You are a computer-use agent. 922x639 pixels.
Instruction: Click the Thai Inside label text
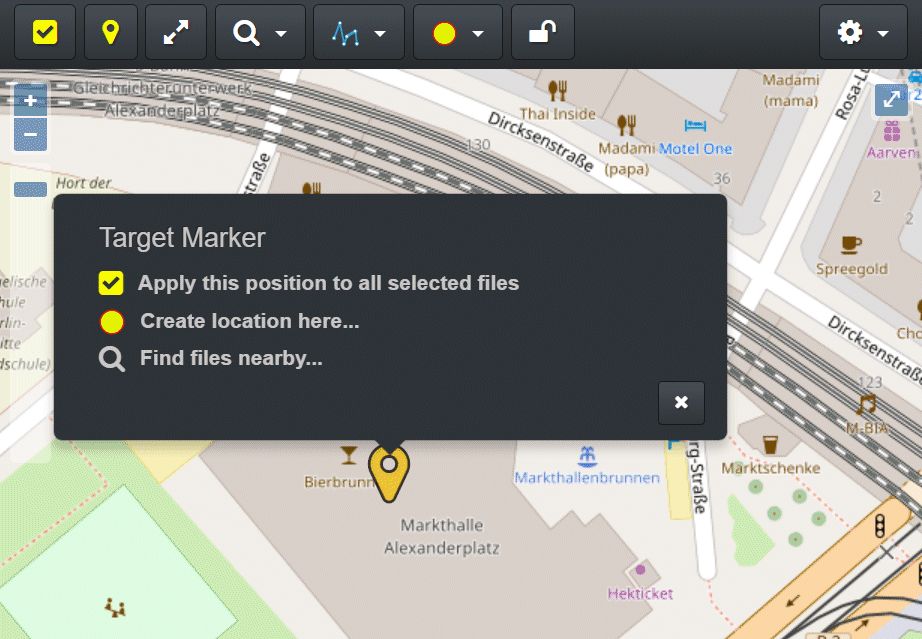coord(557,114)
